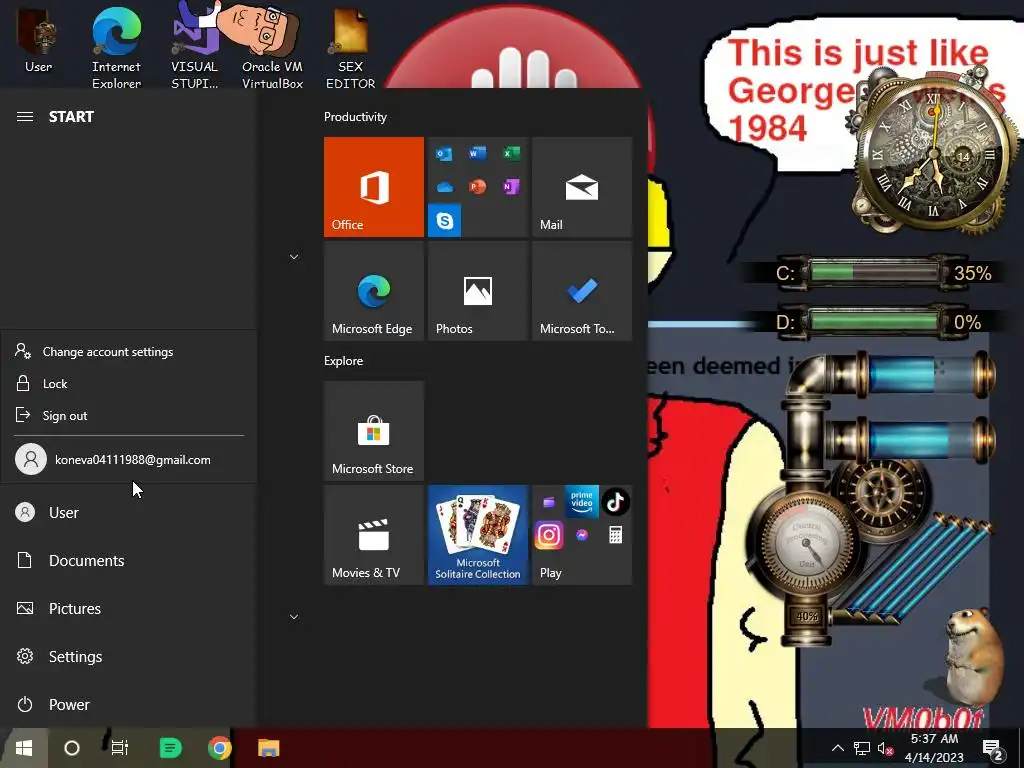Launch the Microsoft Edge tile
The height and width of the screenshot is (768, 1024).
tap(374, 291)
